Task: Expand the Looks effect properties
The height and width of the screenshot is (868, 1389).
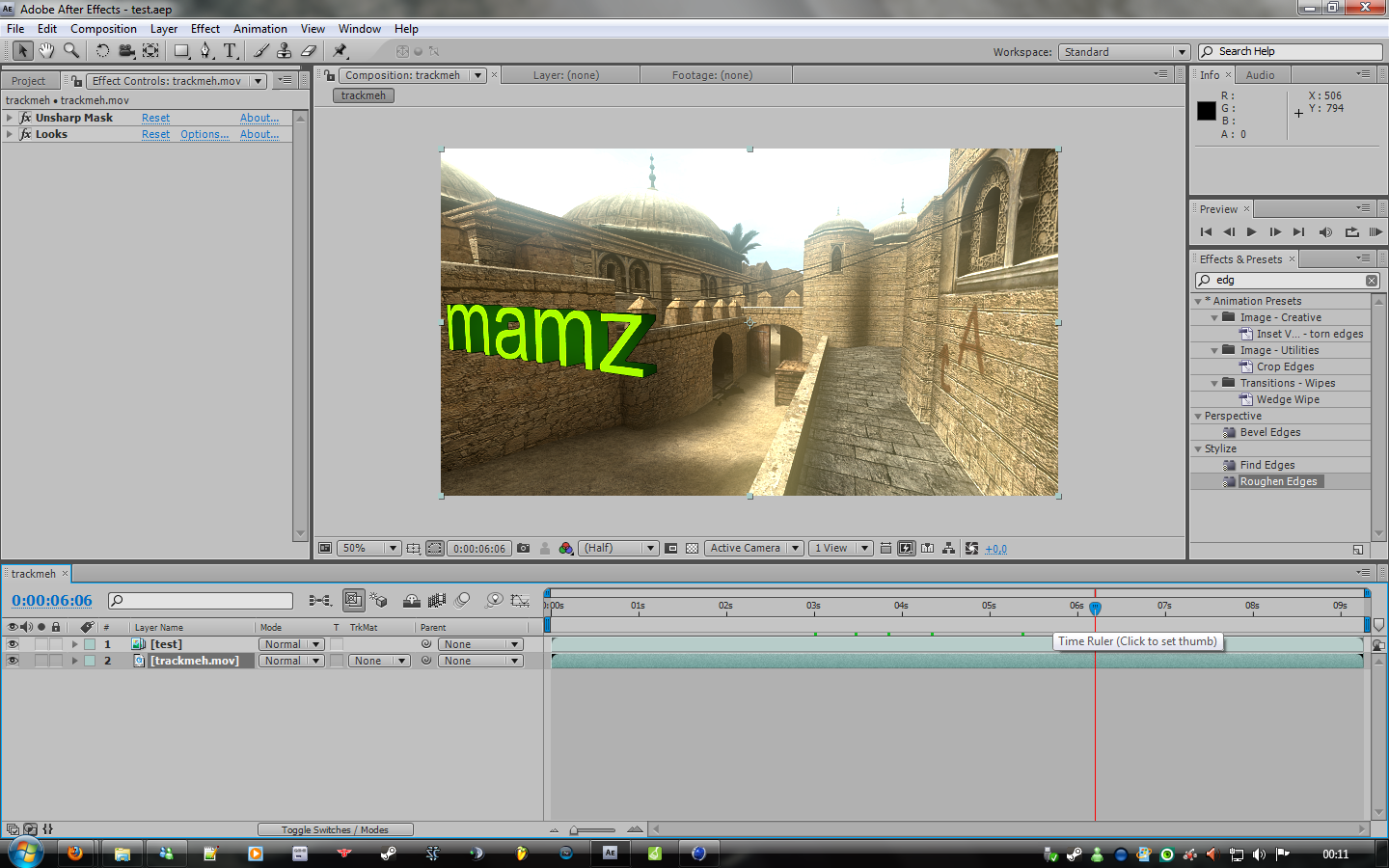Action: click(10, 134)
